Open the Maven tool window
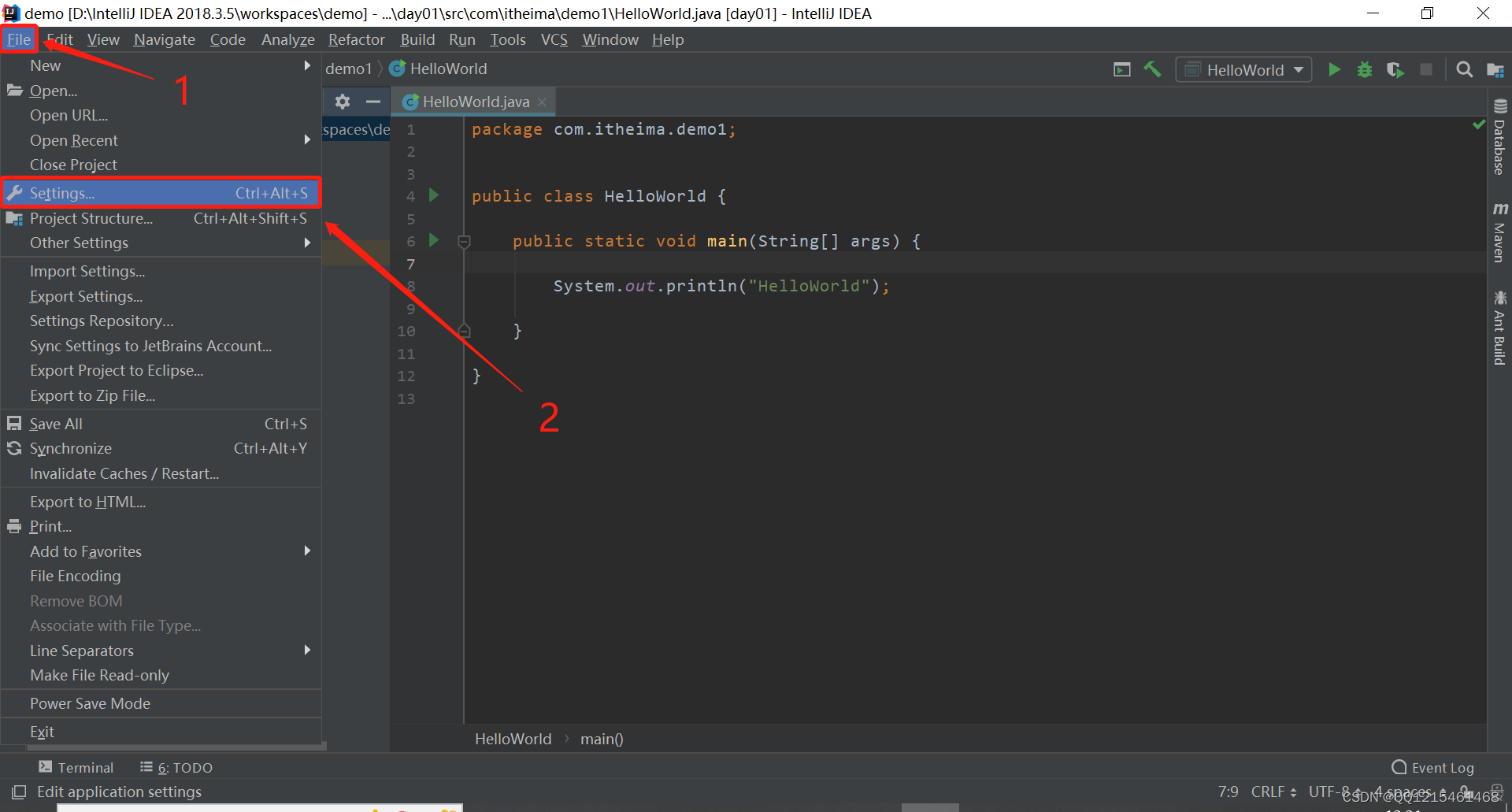Image resolution: width=1512 pixels, height=812 pixels. click(1499, 232)
